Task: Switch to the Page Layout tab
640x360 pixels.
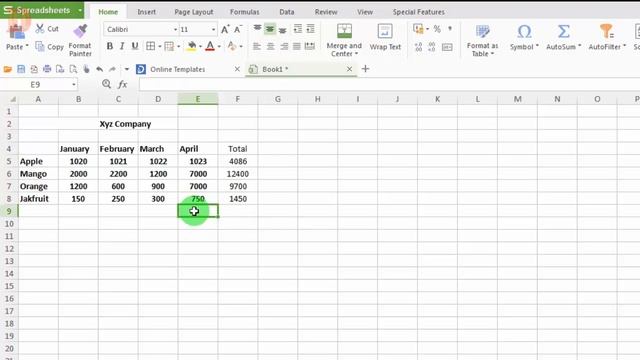Action: coord(194,12)
